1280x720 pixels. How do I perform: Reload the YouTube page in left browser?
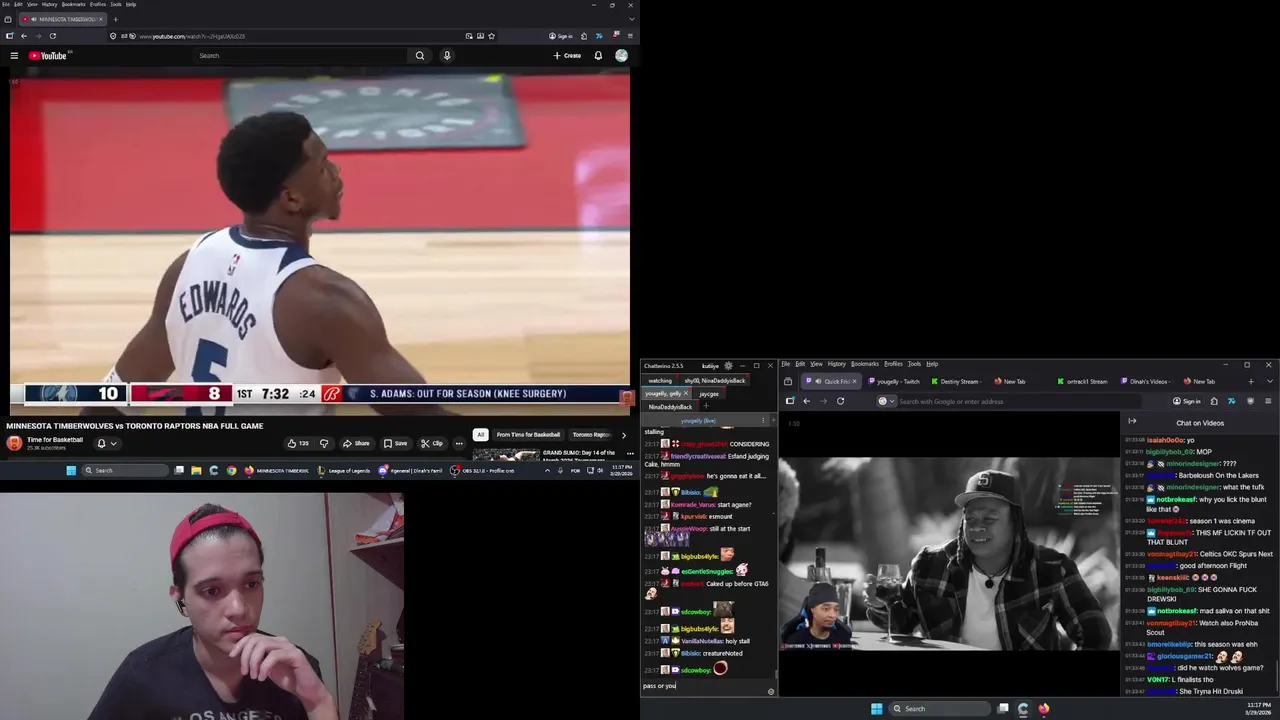(53, 36)
